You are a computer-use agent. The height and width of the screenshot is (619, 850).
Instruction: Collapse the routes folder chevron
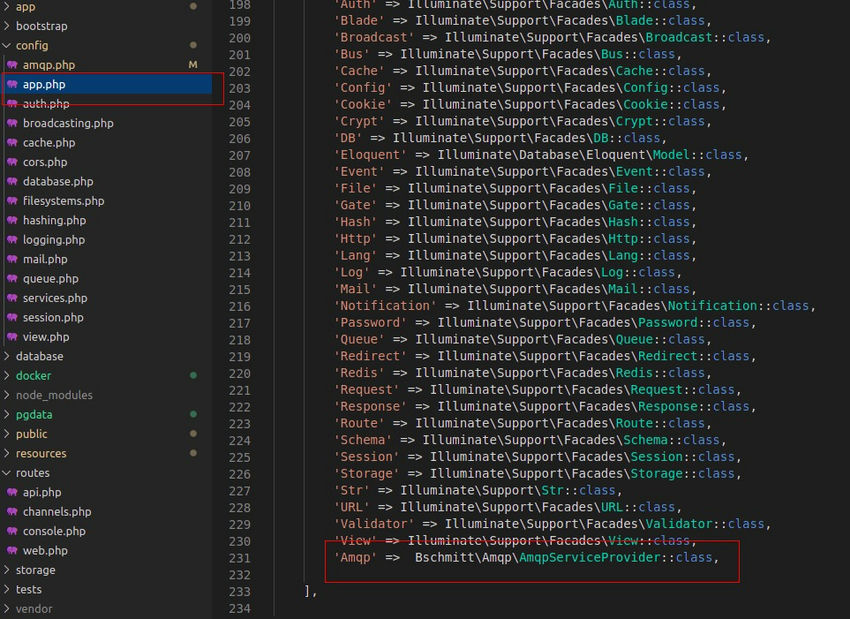(x=7, y=473)
